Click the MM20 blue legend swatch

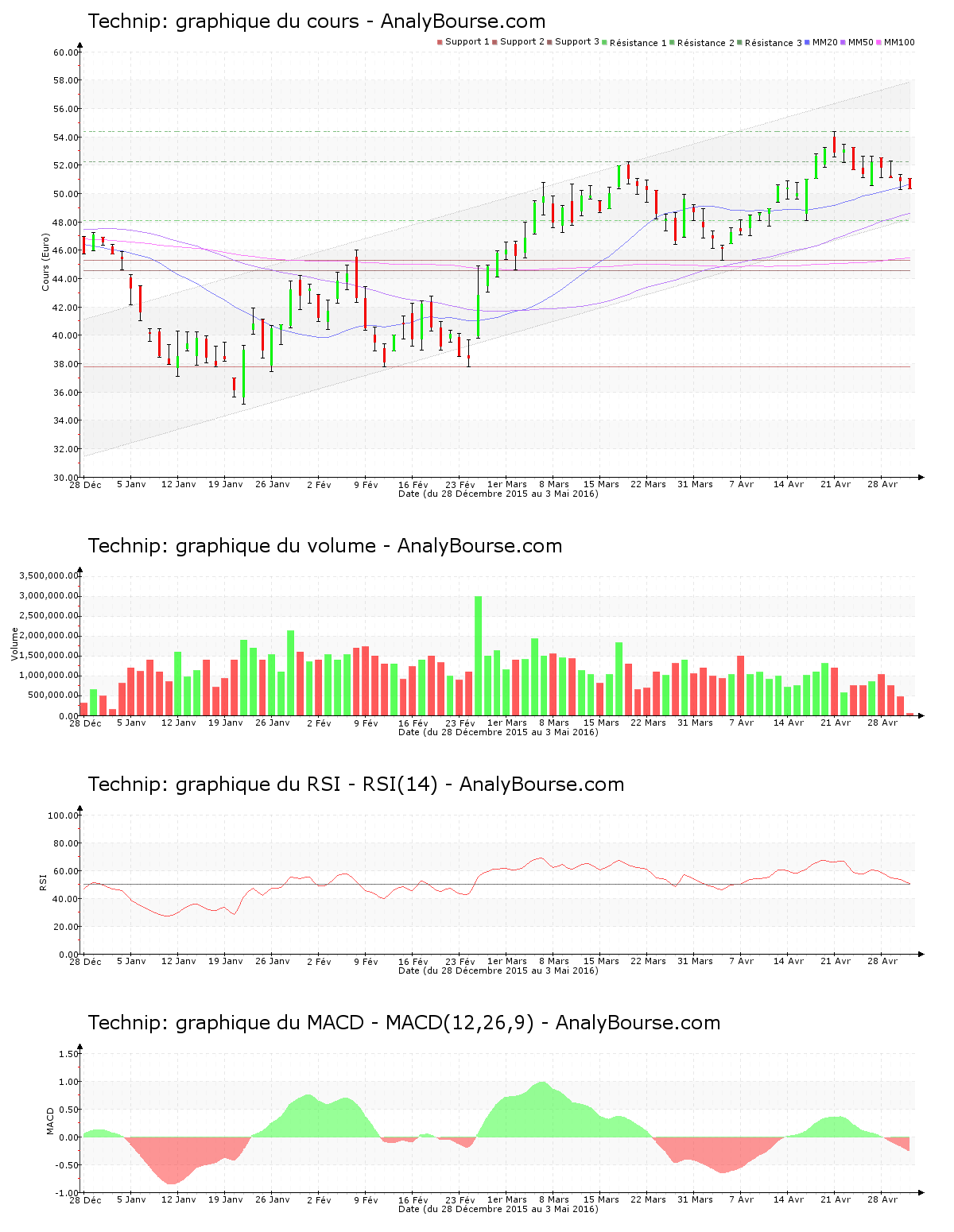tap(808, 42)
